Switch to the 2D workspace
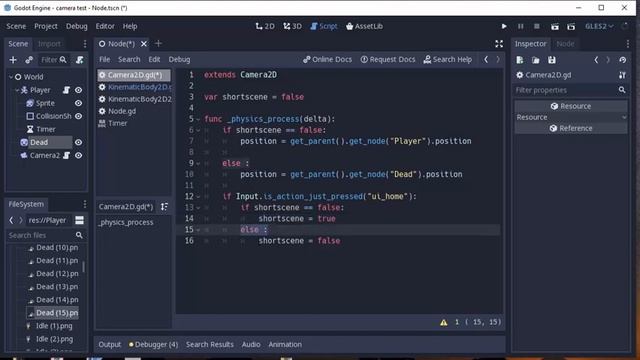Viewport: 640px width, 360px height. point(265,26)
